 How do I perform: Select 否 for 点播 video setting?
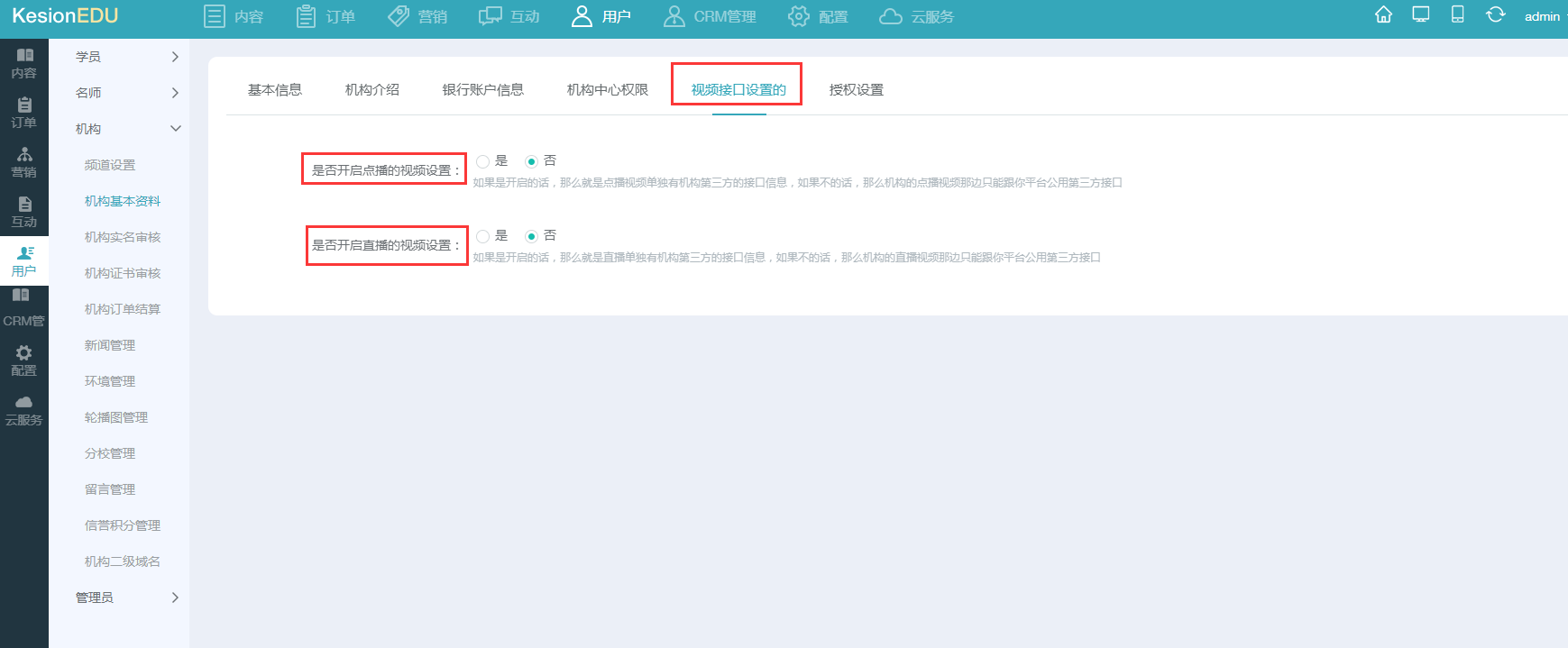point(532,161)
